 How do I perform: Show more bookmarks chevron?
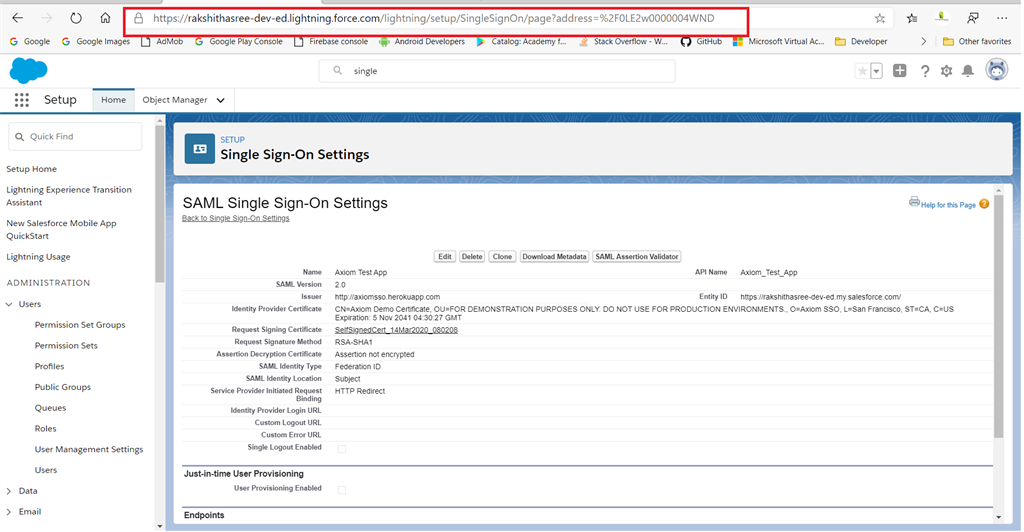click(923, 41)
